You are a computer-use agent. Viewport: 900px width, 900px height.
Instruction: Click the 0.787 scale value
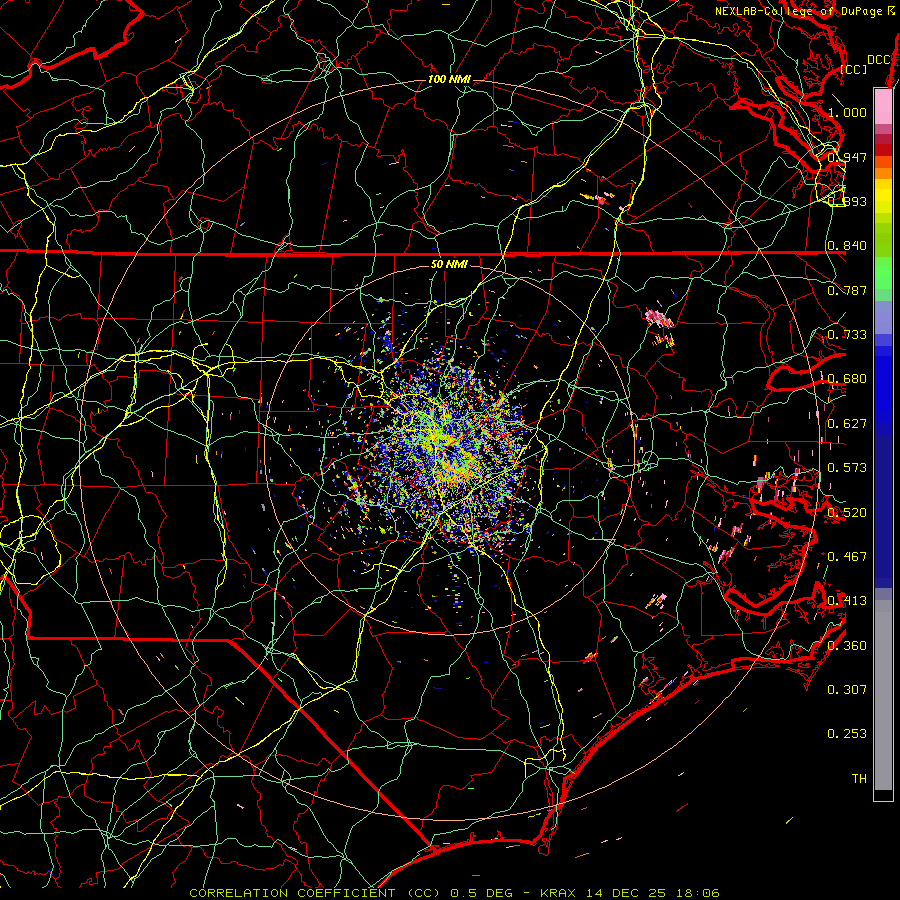pos(847,290)
